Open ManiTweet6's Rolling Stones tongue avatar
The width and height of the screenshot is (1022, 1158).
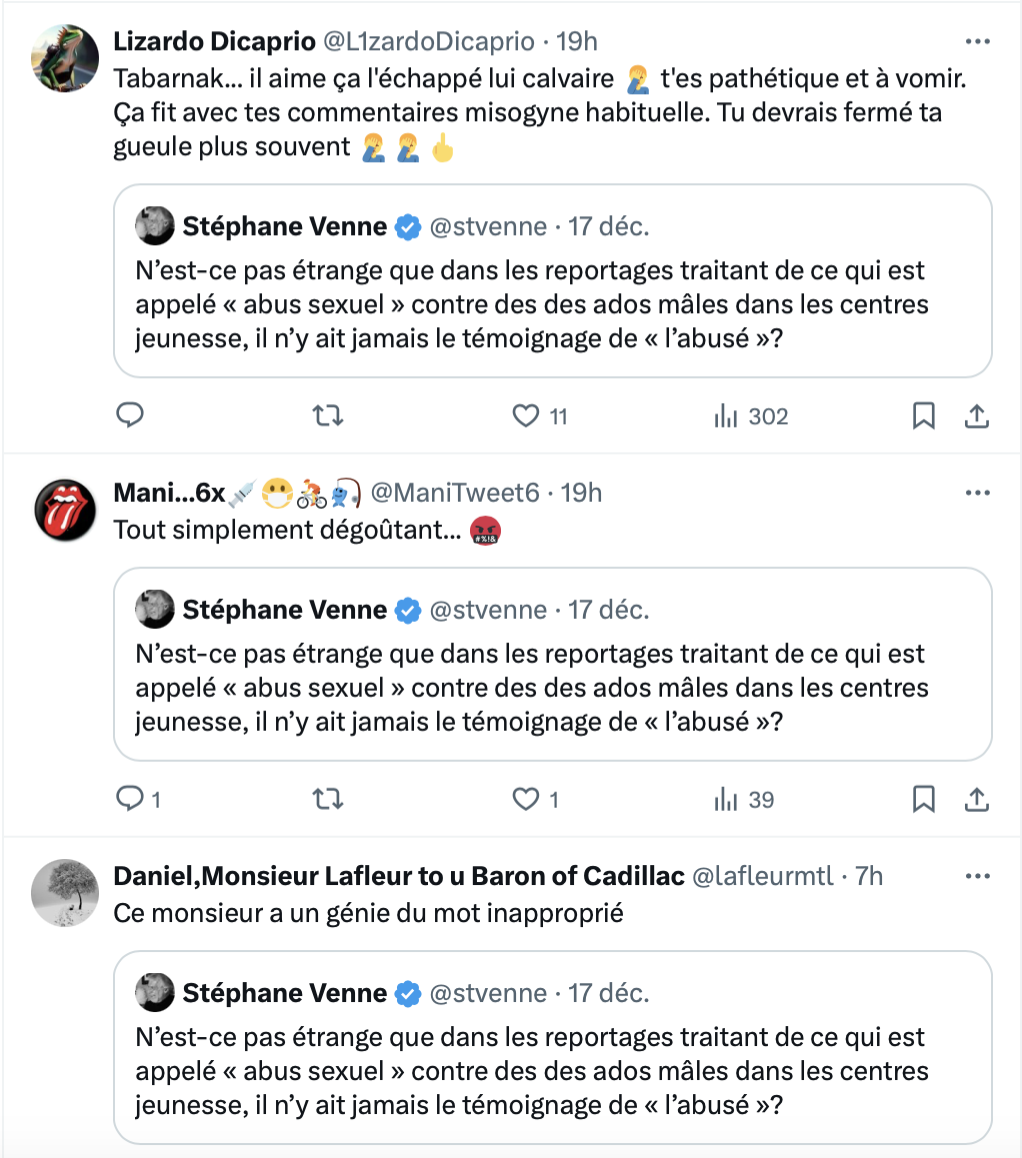tap(65, 510)
